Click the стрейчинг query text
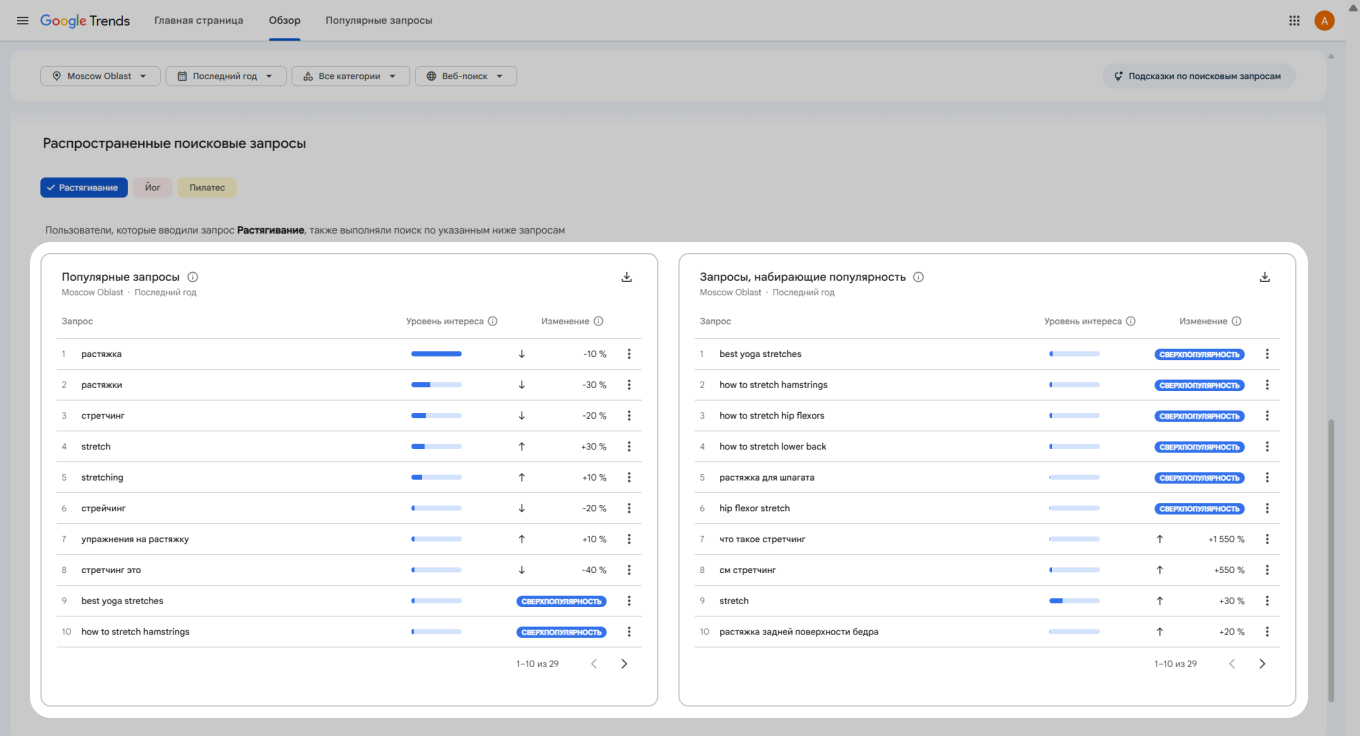 point(103,509)
